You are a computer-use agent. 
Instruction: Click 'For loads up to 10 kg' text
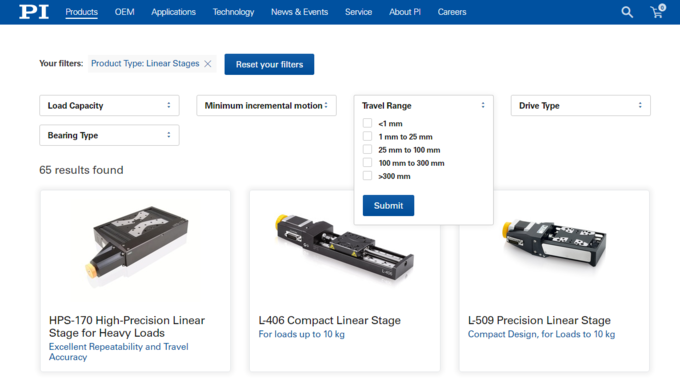(301, 334)
